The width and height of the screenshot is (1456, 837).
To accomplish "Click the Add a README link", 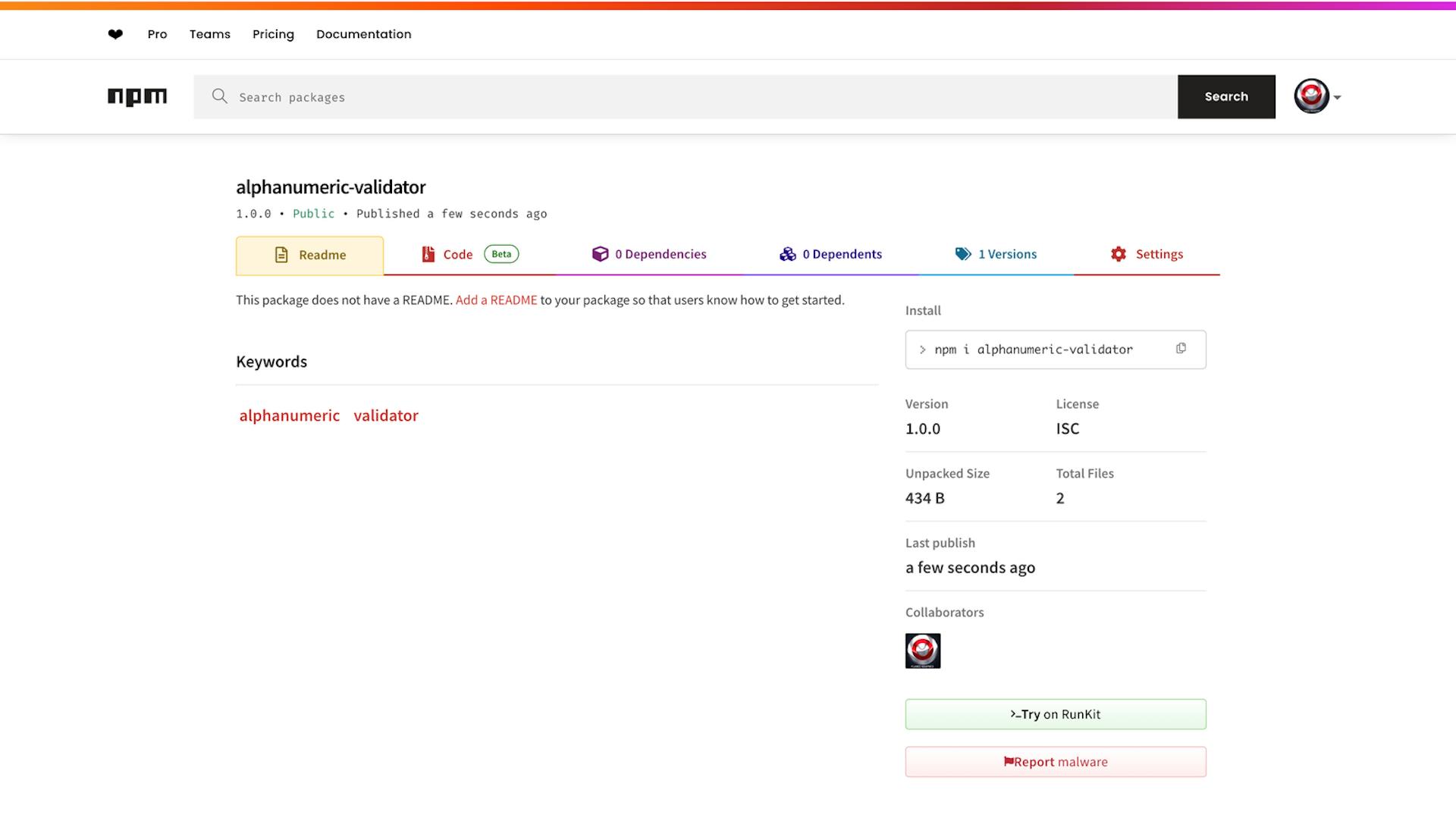I will (496, 300).
